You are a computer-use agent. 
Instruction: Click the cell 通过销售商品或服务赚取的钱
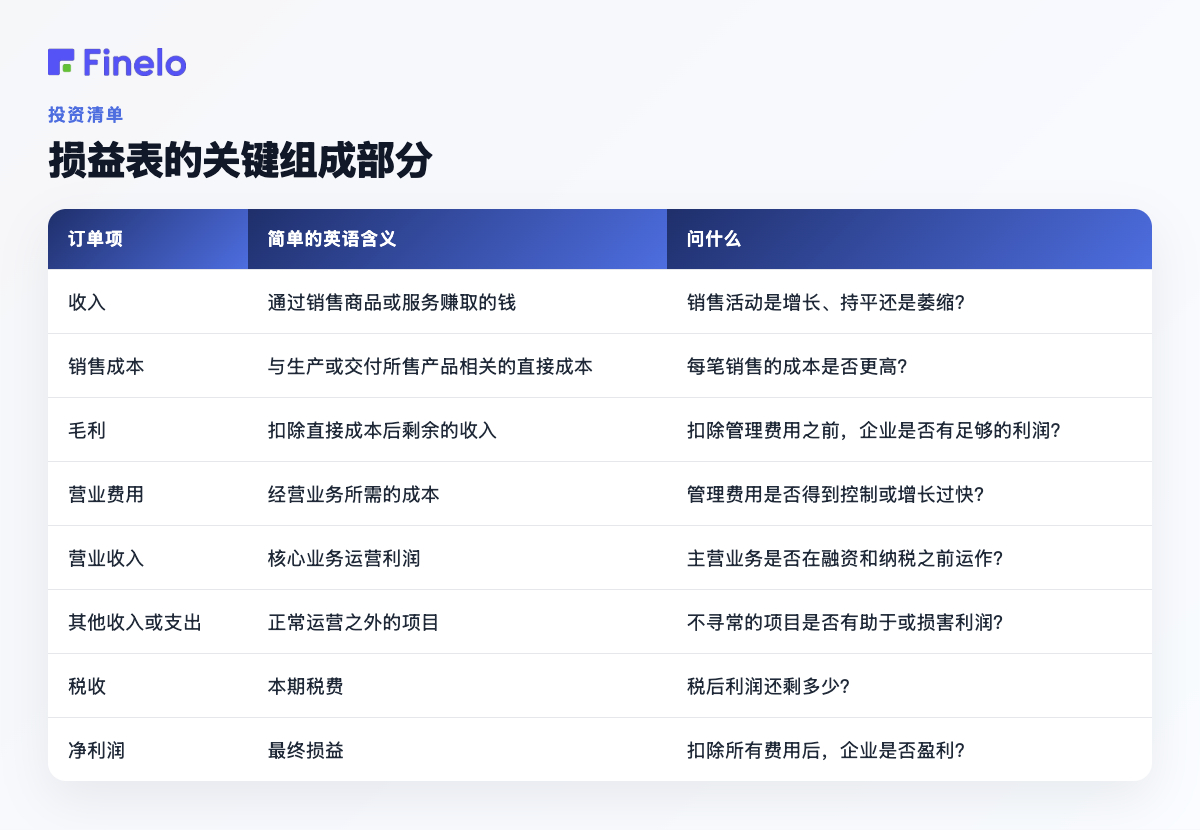point(392,302)
